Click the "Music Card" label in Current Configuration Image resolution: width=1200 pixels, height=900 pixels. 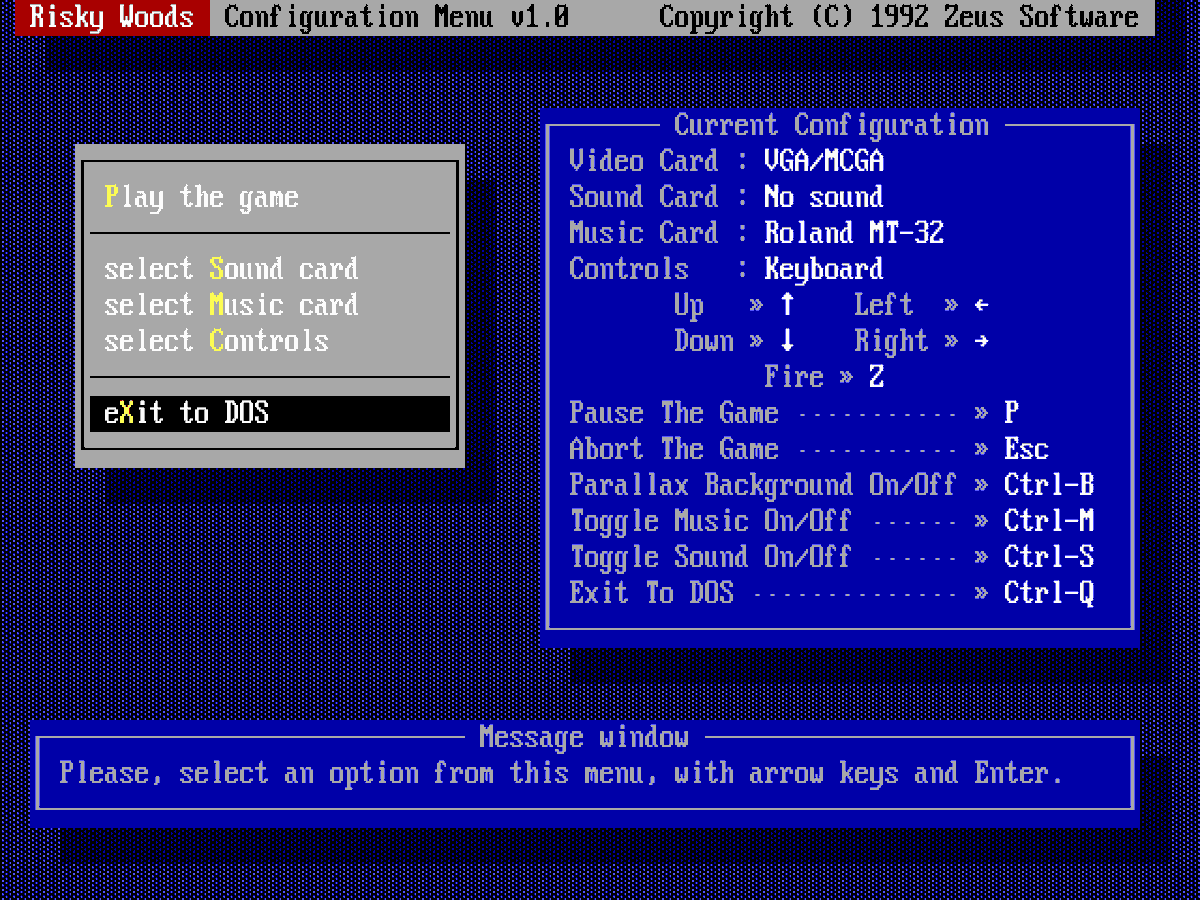644,233
